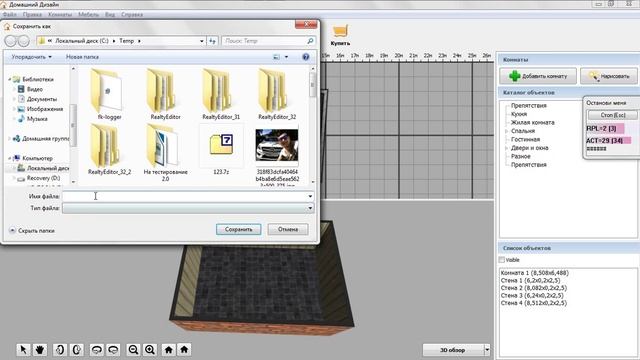
Task: Open the Правка menu
Action: [32, 14]
